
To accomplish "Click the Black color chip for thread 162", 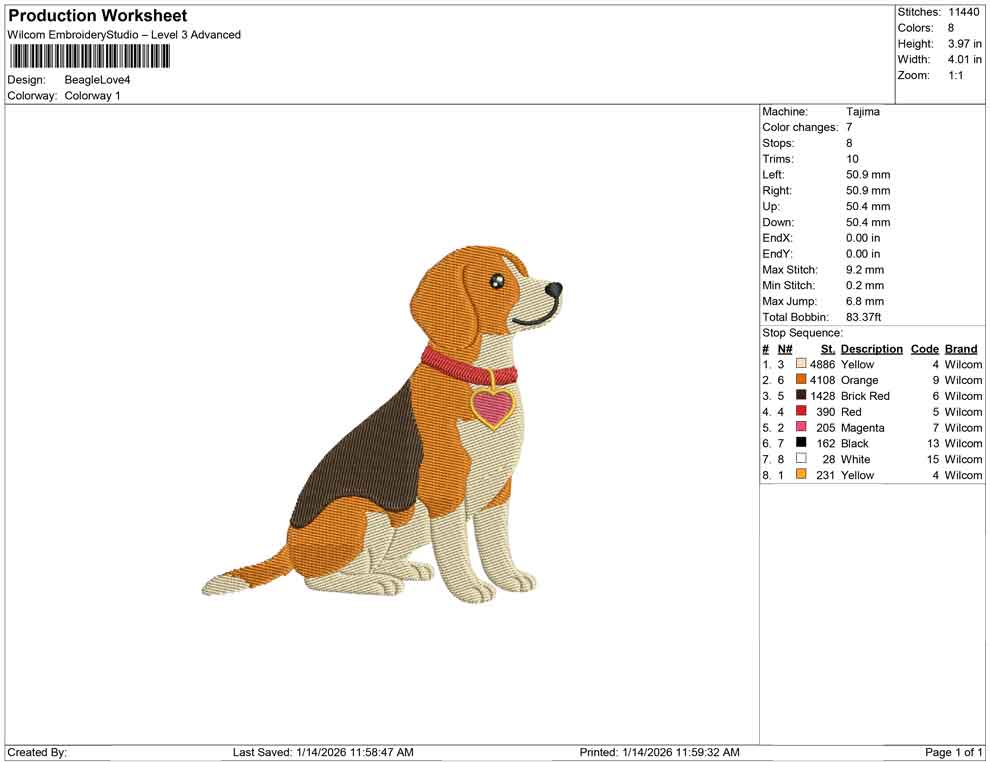I will pos(800,443).
